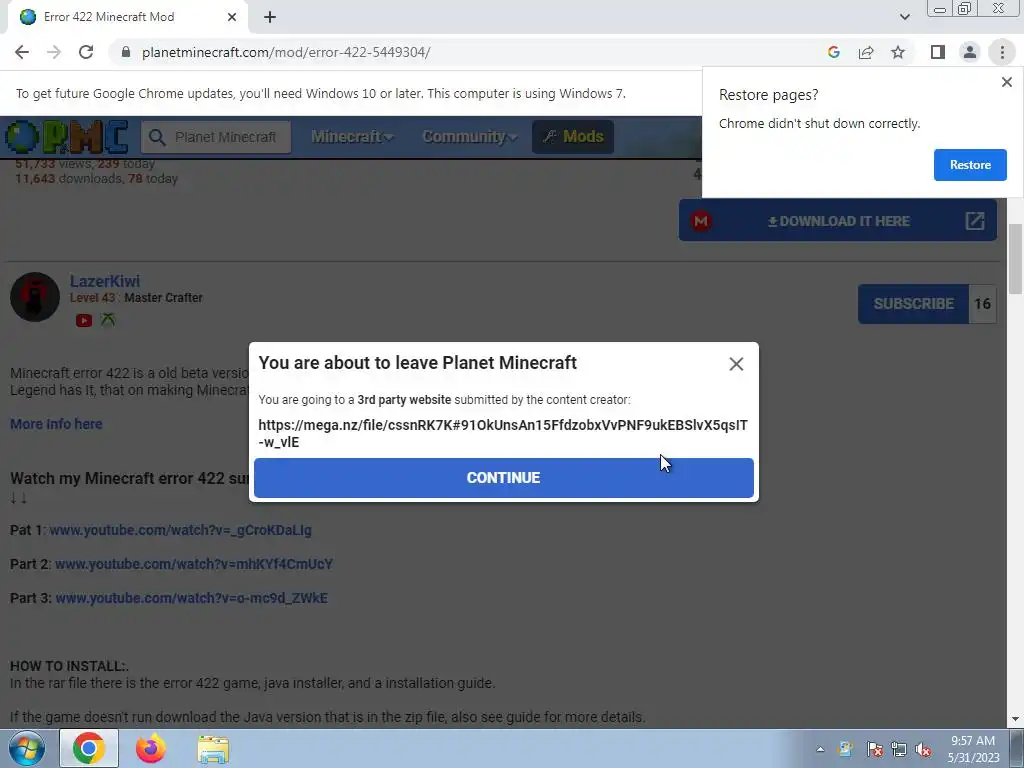Open author's YouTube icon link
This screenshot has width=1024, height=768.
(x=84, y=320)
